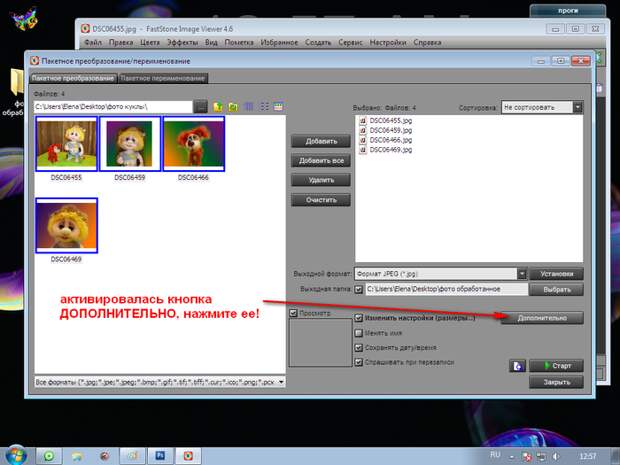Viewport: 620px width, 465px height.
Task: Click the volume speaker tray icon
Action: point(556,457)
